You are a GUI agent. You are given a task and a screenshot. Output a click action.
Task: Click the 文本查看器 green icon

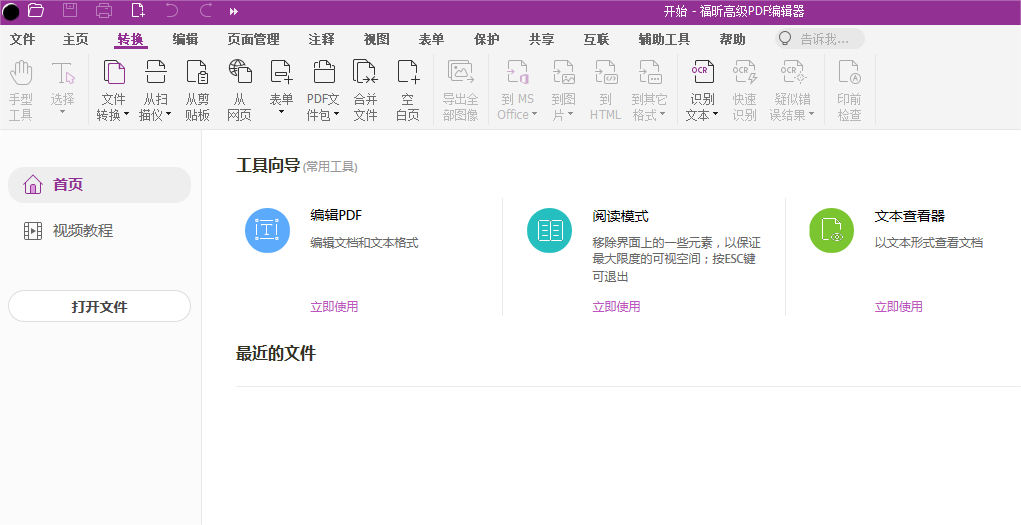(831, 231)
